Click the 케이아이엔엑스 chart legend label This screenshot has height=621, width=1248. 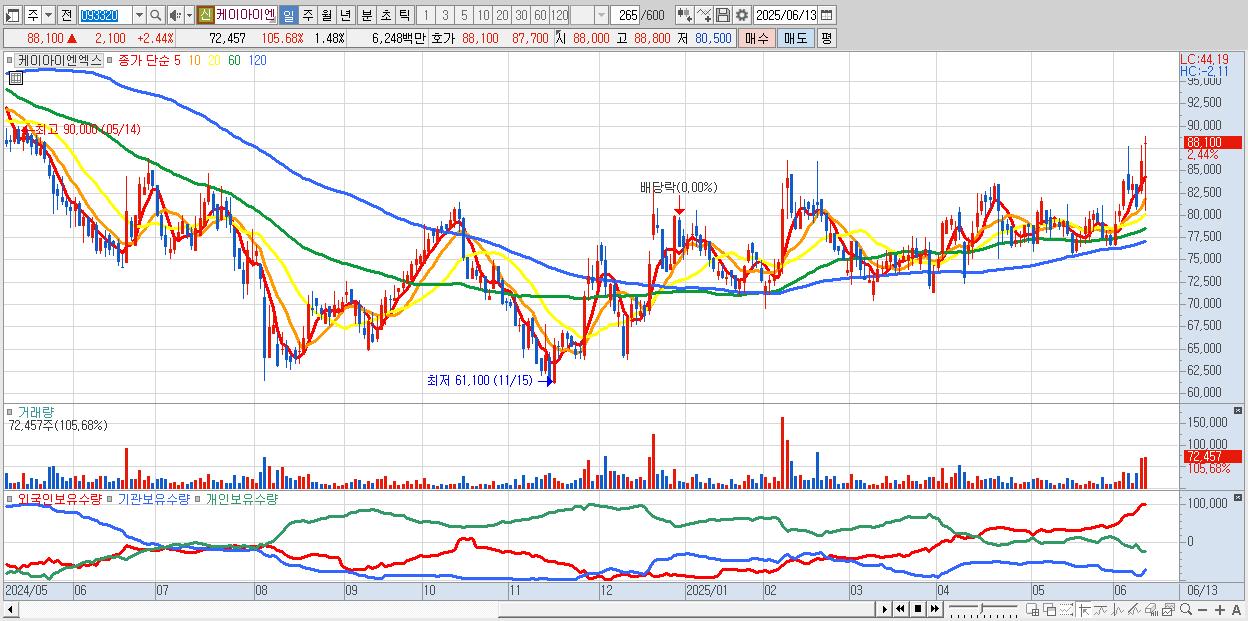pyautogui.click(x=59, y=60)
